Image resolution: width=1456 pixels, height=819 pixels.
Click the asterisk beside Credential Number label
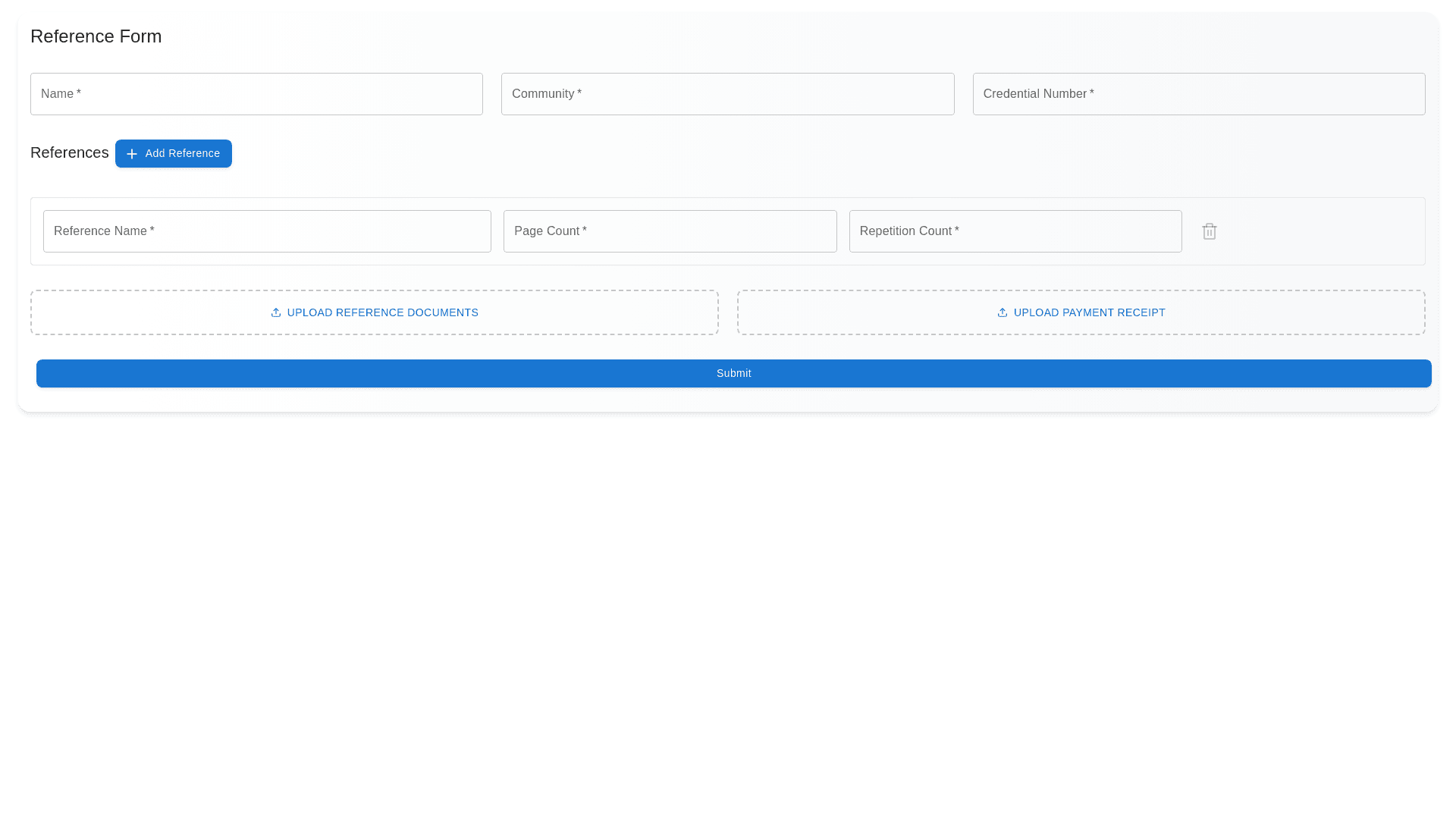pos(1092,93)
